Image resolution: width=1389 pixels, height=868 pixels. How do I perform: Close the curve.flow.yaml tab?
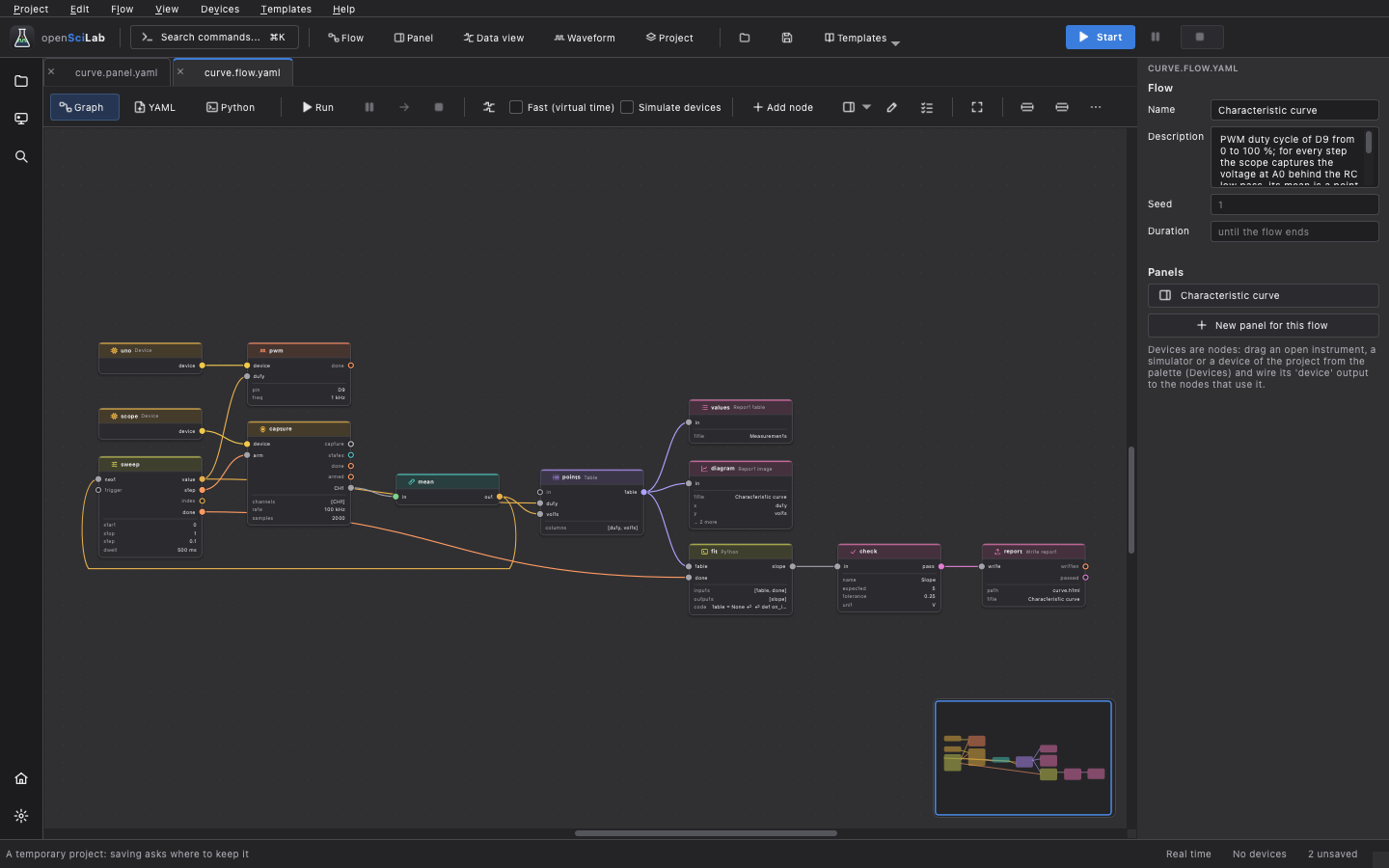[x=180, y=71]
